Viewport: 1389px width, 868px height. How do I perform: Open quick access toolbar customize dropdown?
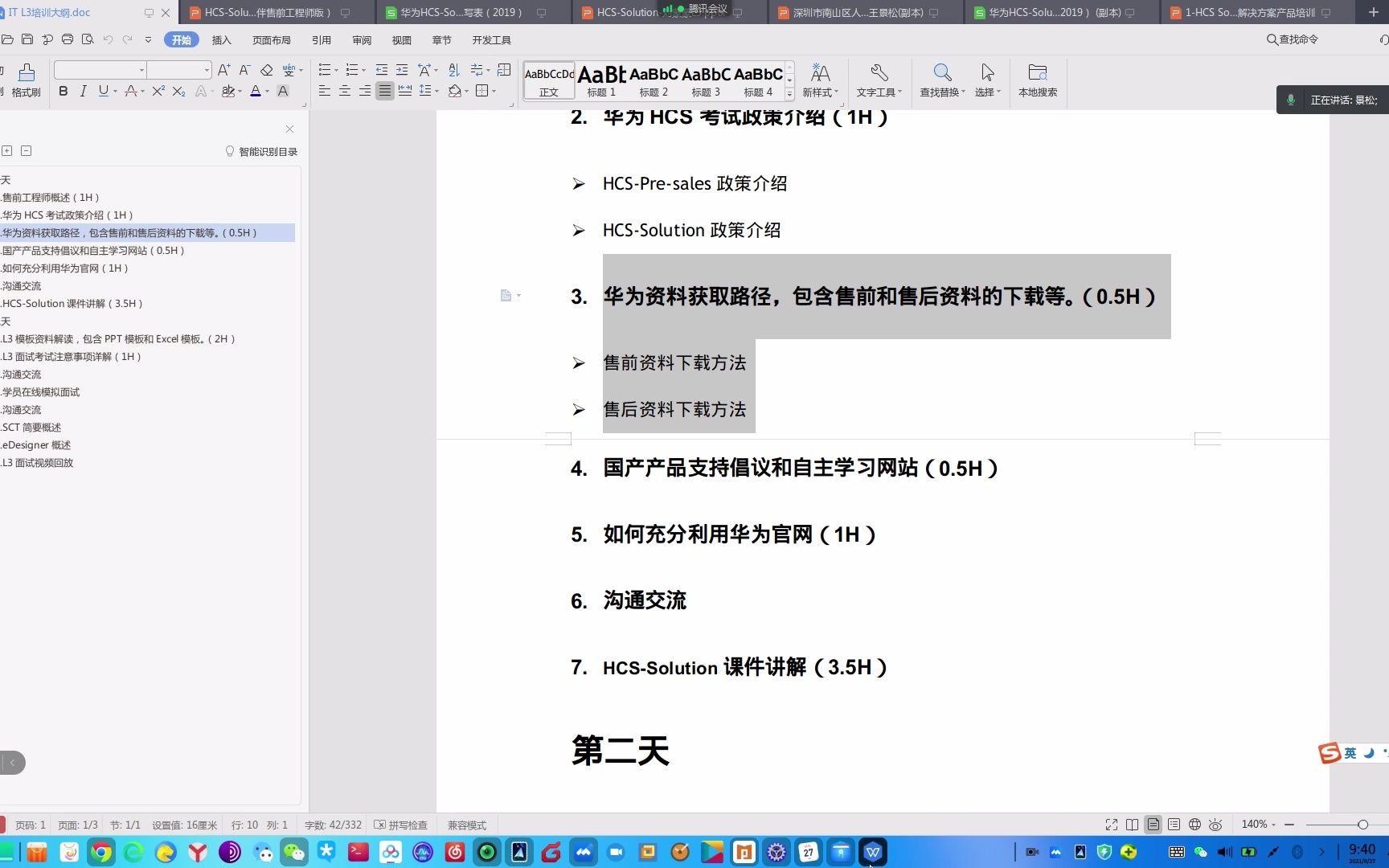(x=148, y=39)
